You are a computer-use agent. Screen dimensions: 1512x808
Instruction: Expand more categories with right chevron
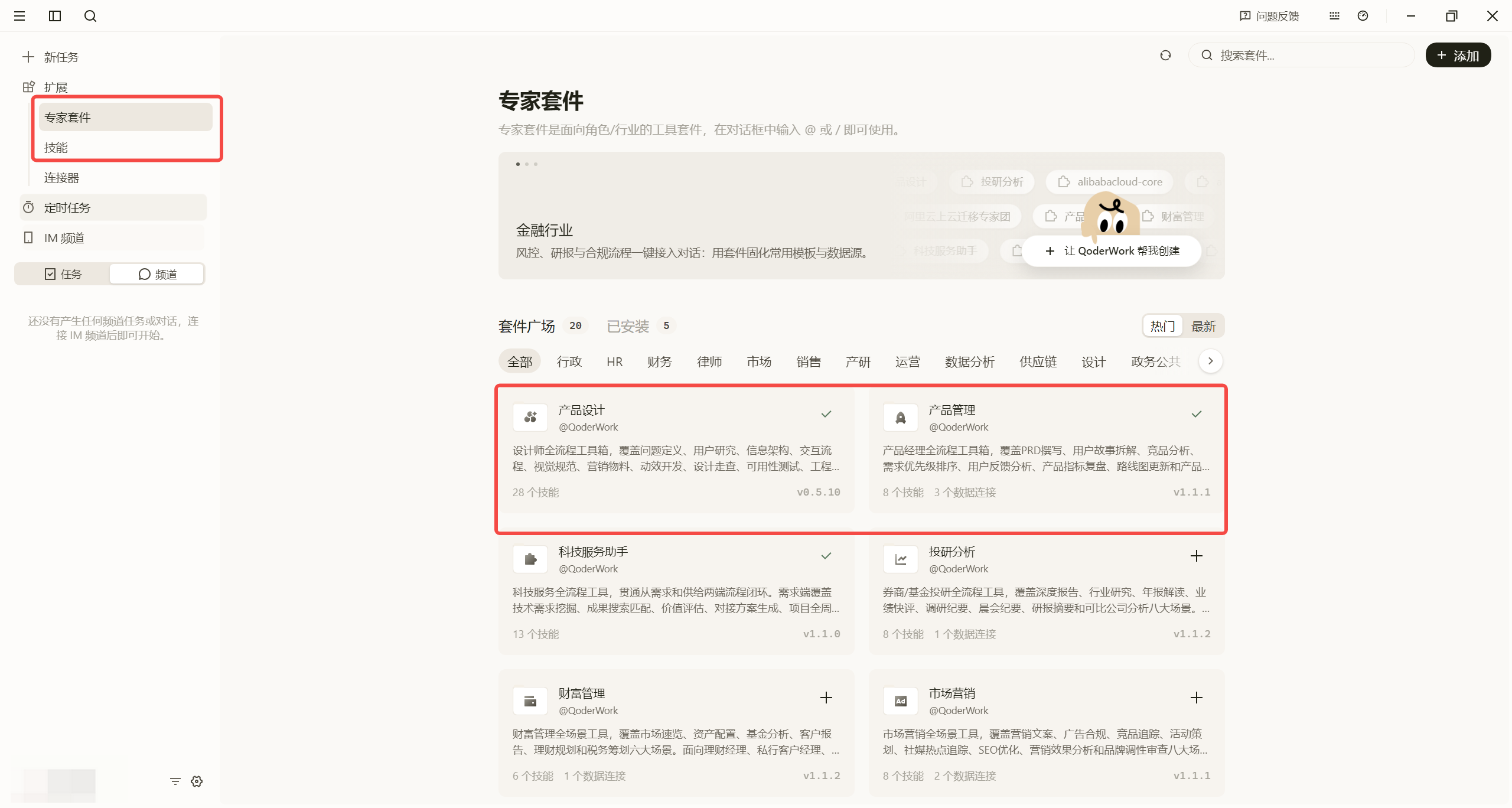tap(1211, 361)
